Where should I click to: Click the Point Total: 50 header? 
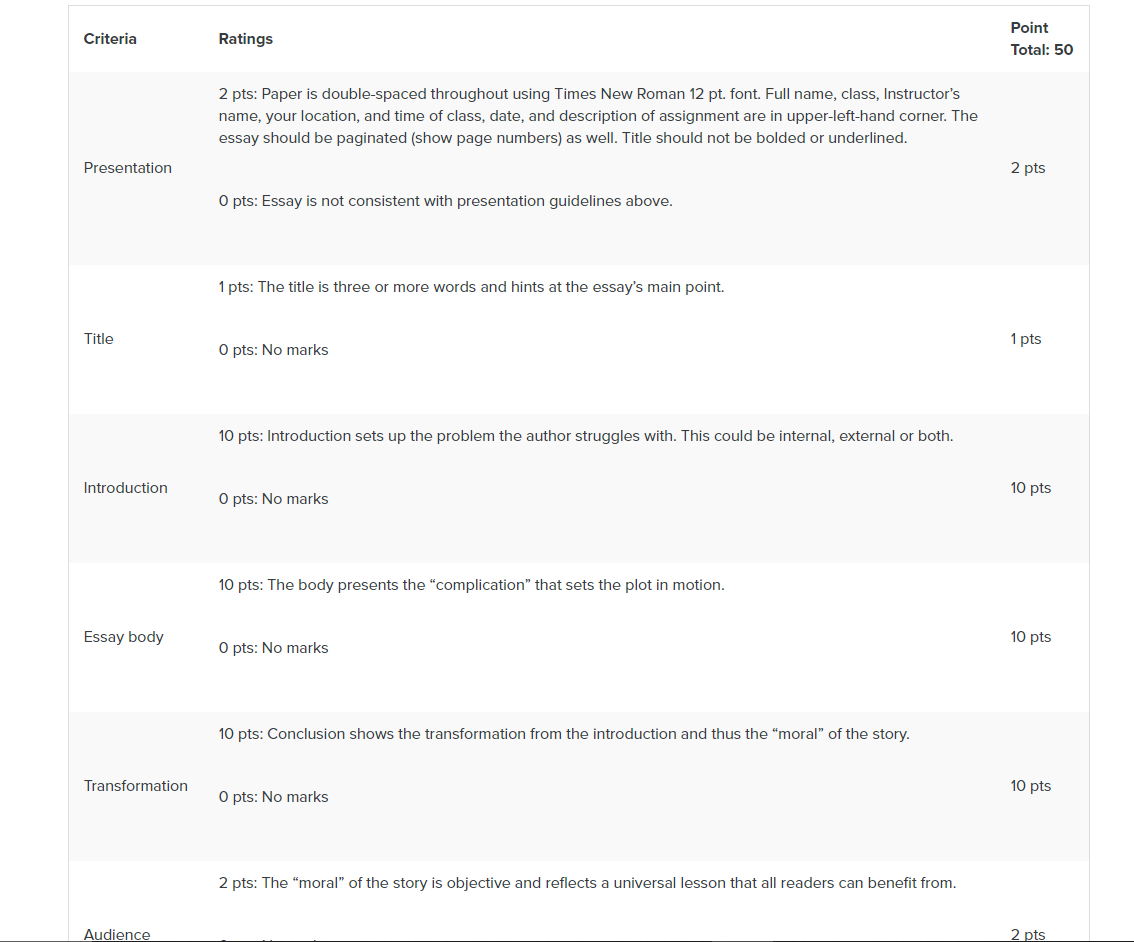[x=1041, y=39]
